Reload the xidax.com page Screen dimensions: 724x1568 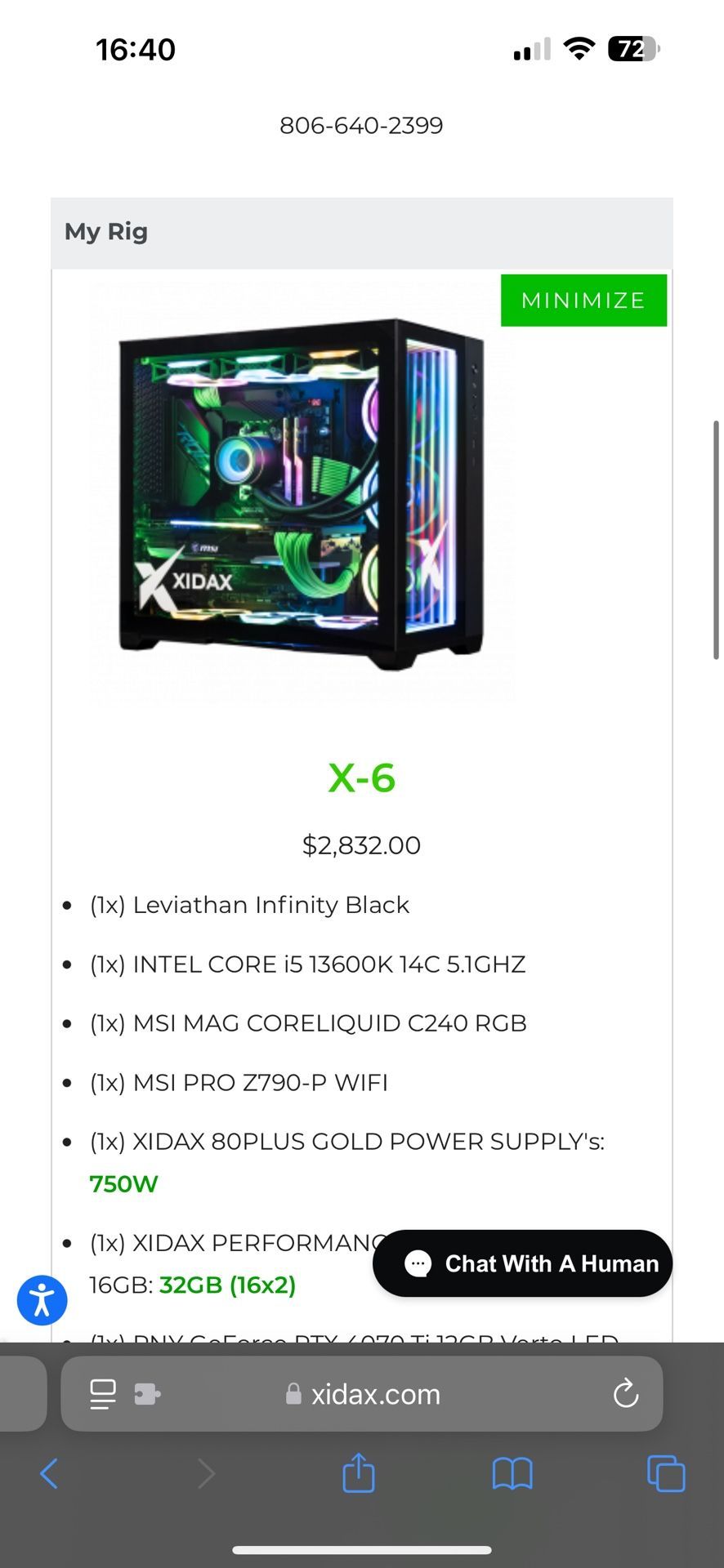626,1393
